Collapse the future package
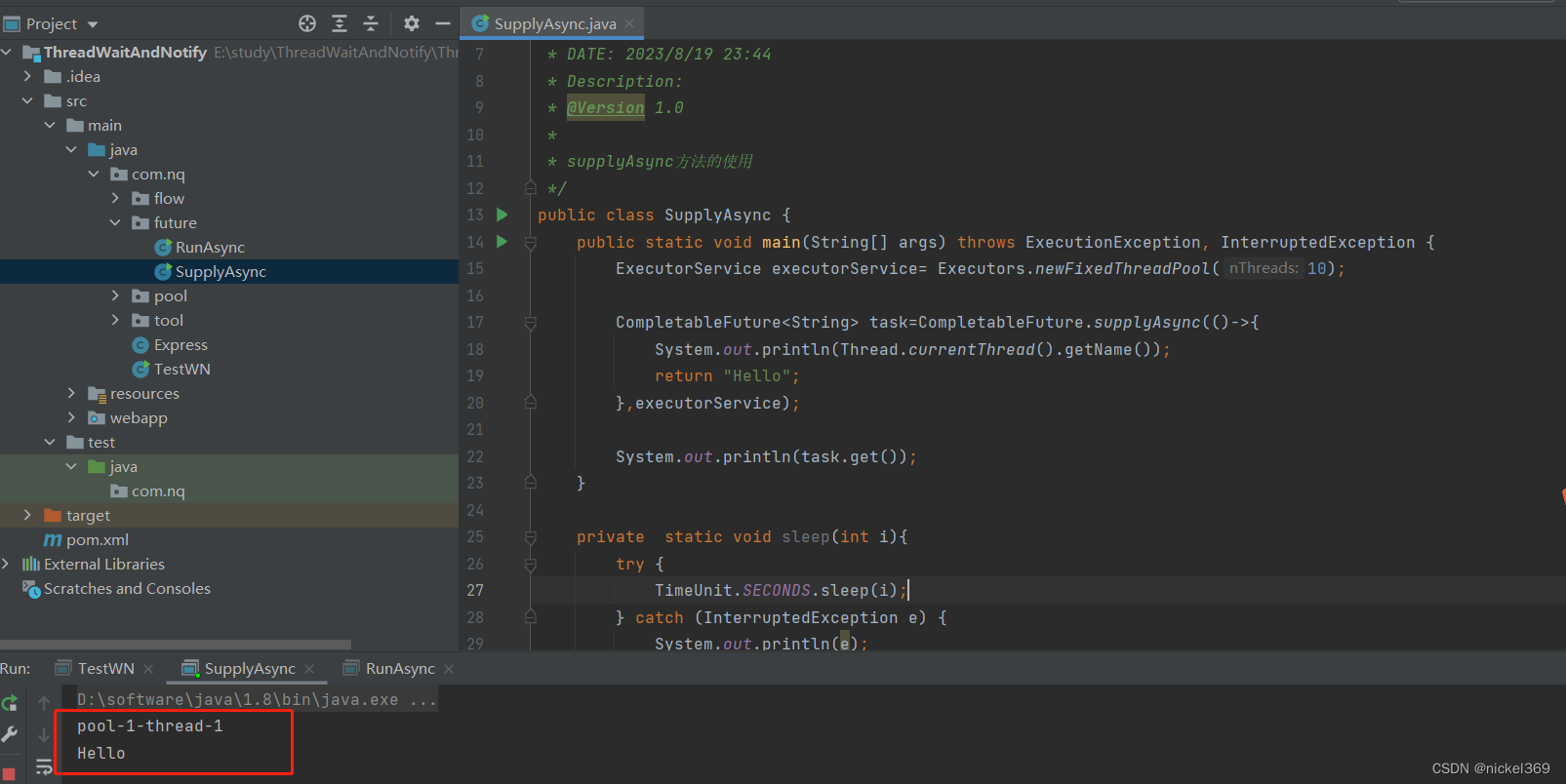The image size is (1566, 784). (115, 222)
